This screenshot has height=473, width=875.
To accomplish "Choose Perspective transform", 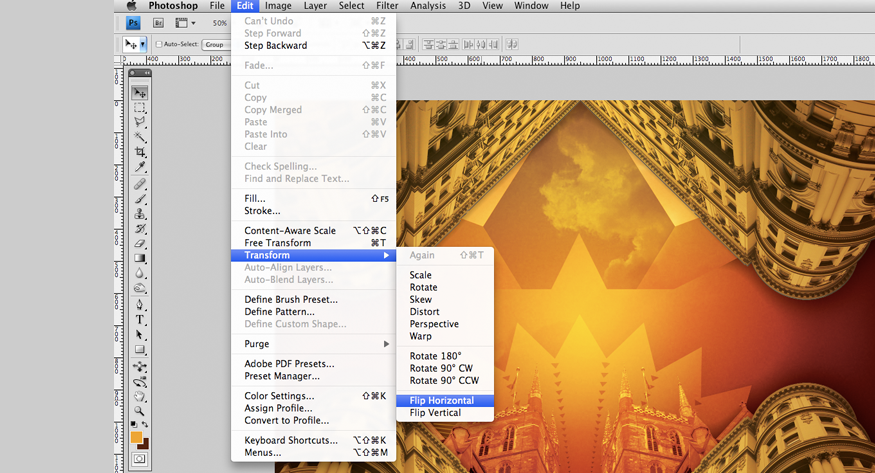I will (445, 324).
